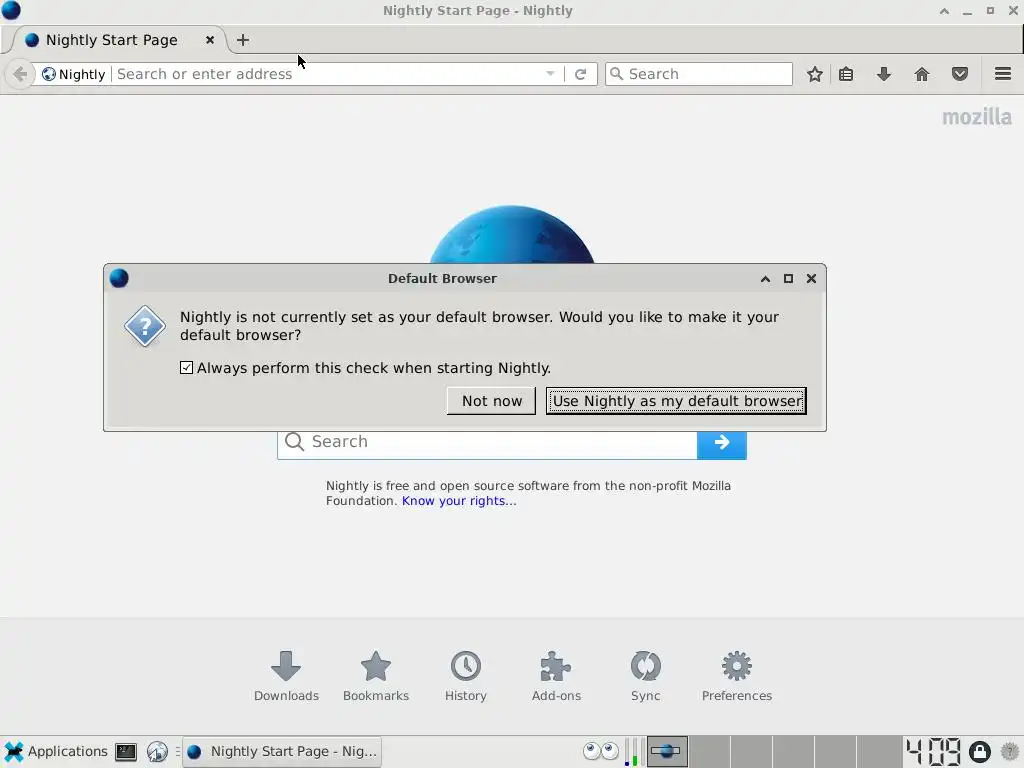Open Add-ons from start page
The height and width of the screenshot is (768, 1024).
pyautogui.click(x=556, y=676)
